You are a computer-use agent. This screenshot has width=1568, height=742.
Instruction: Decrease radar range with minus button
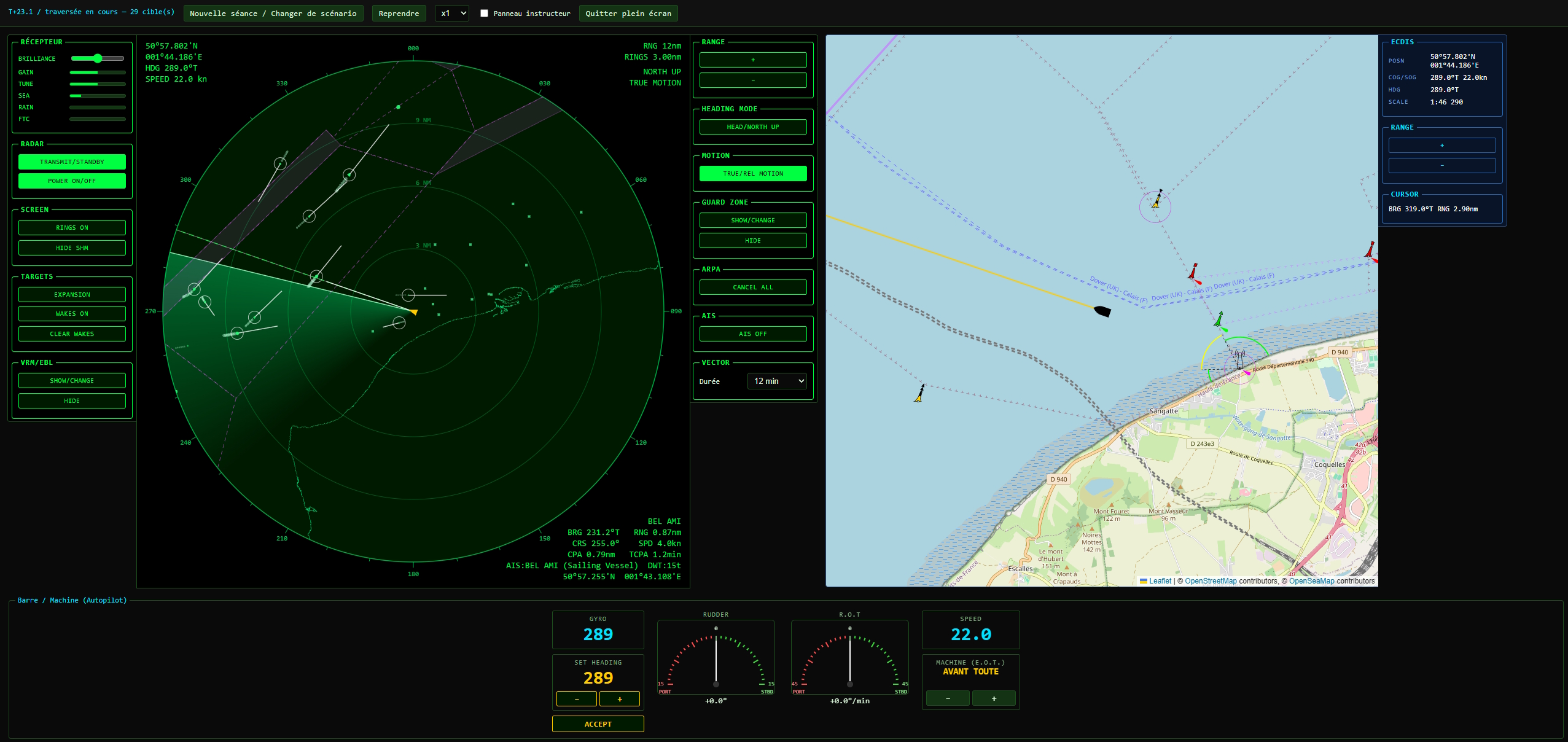753,80
